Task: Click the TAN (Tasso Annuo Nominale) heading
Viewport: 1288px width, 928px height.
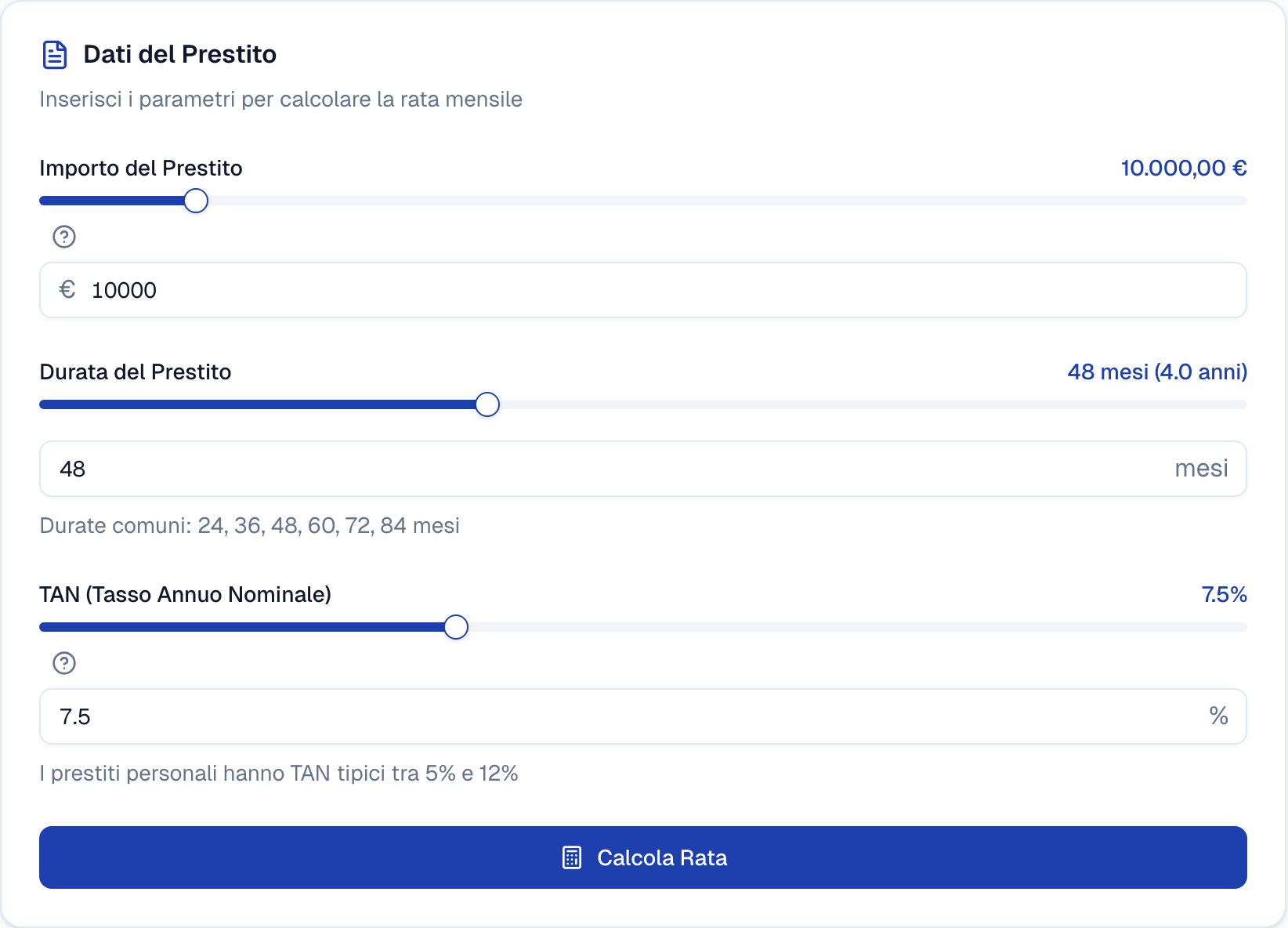Action: coord(186,594)
